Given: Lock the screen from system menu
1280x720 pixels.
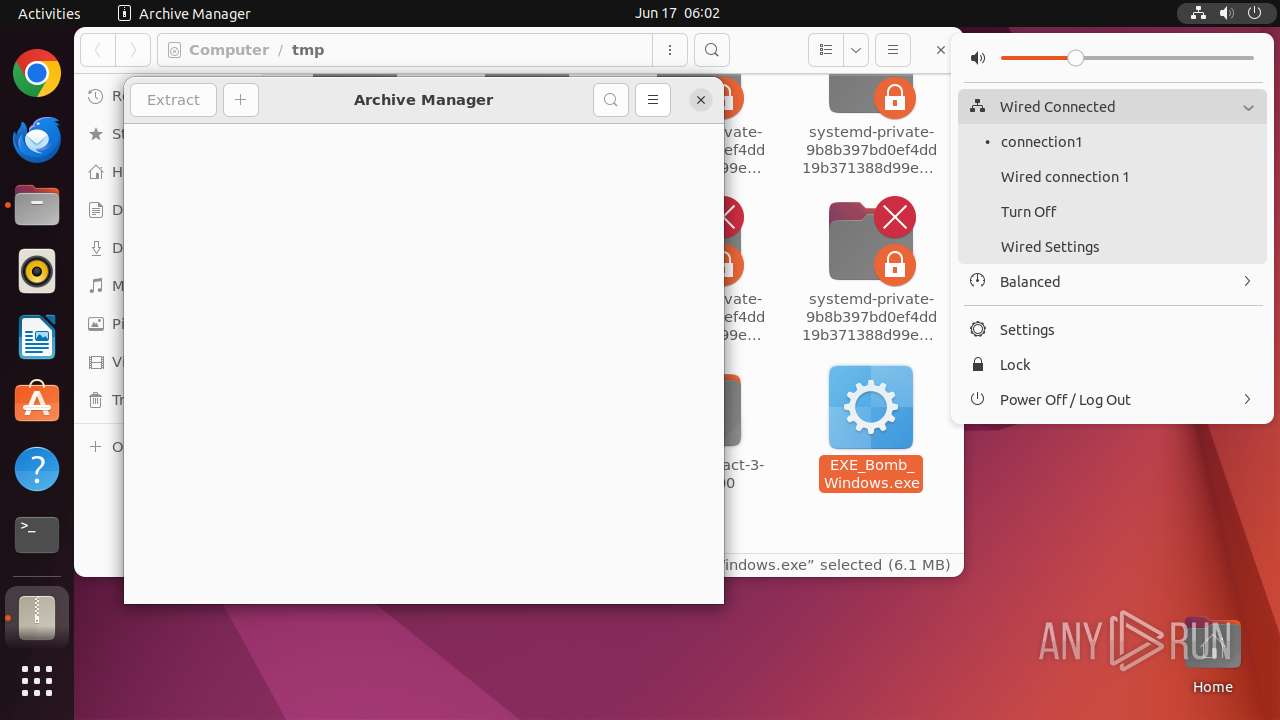Looking at the screenshot, I should pyautogui.click(x=1112, y=365).
